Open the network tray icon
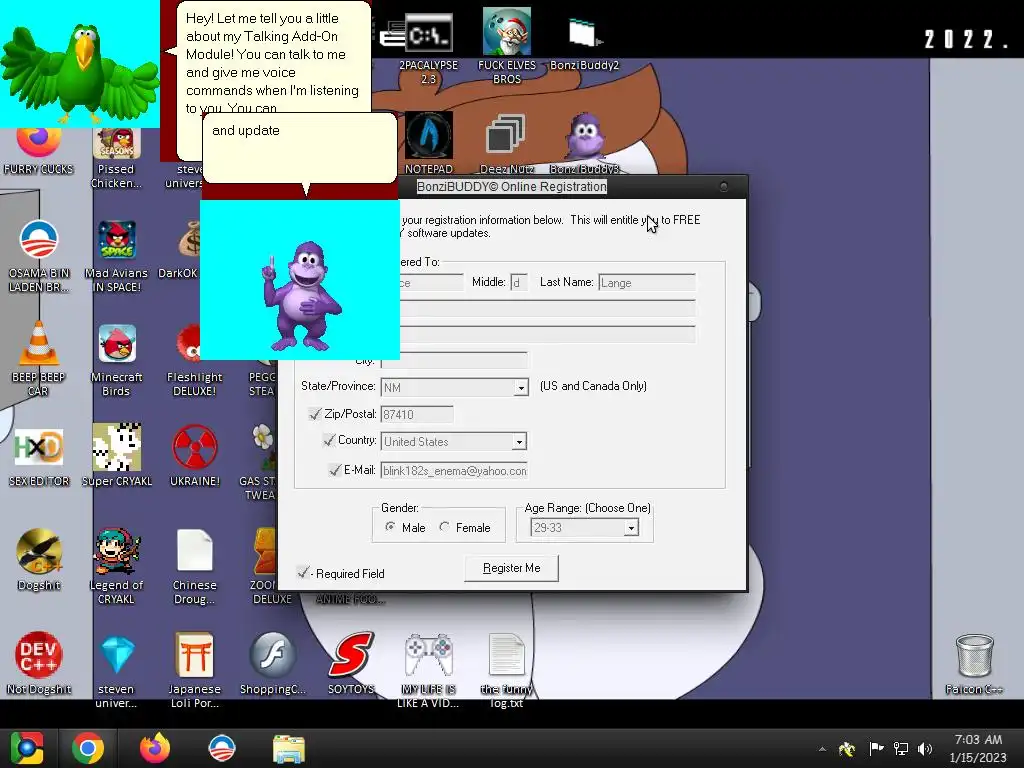Image resolution: width=1024 pixels, height=768 pixels. click(x=901, y=749)
